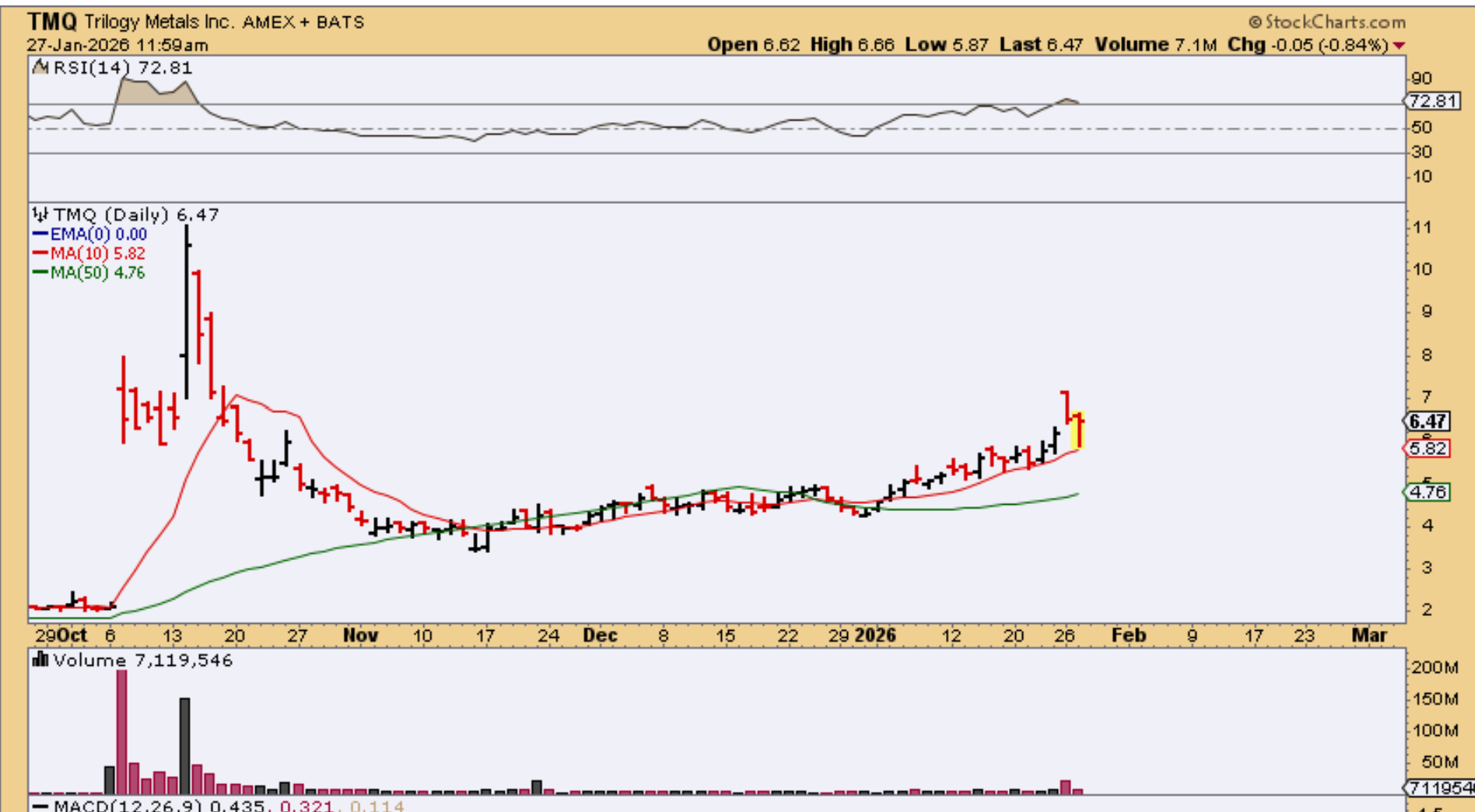Click the blue EMA(0) legend line
Screen dimensions: 1475x812
point(40,234)
